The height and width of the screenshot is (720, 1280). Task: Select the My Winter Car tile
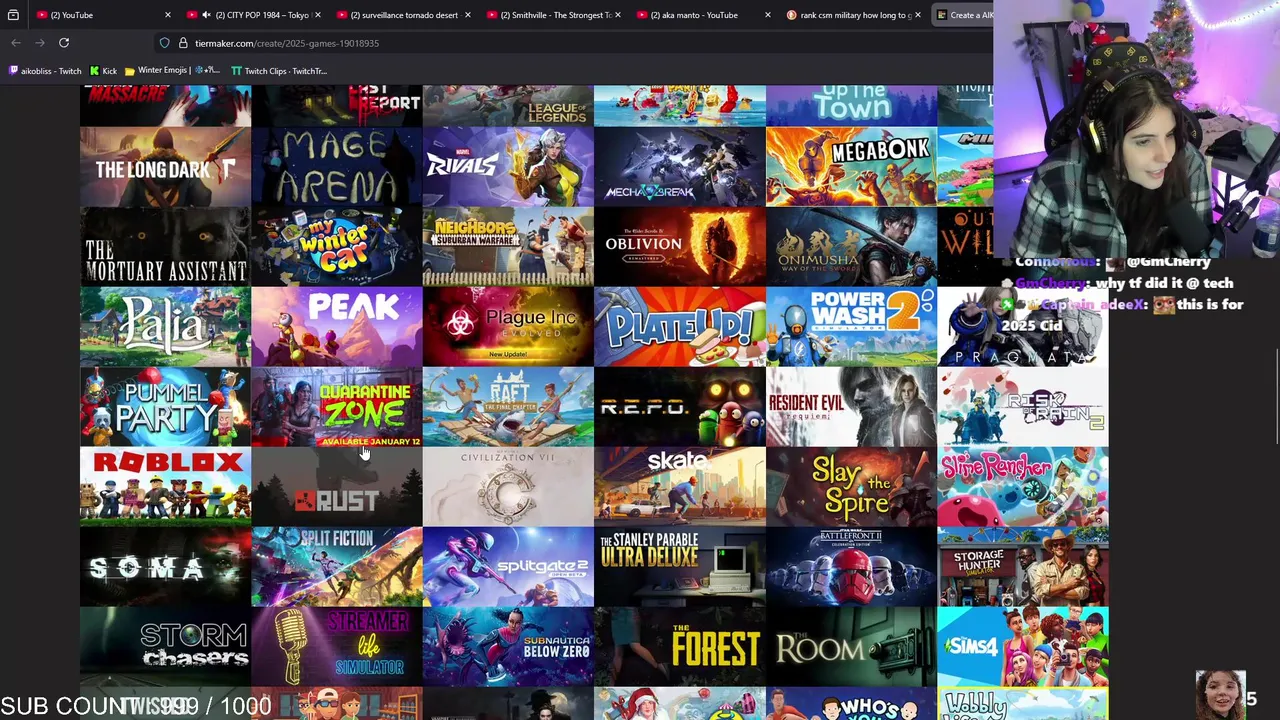point(337,247)
